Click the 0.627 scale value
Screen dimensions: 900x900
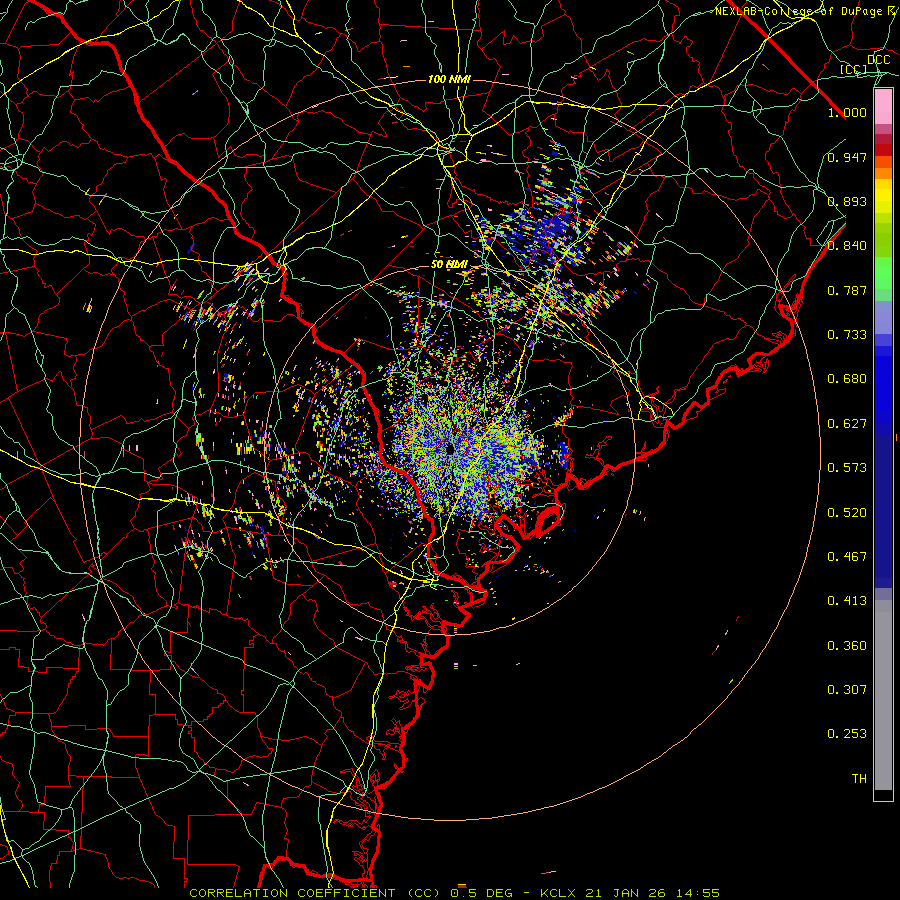(x=847, y=424)
